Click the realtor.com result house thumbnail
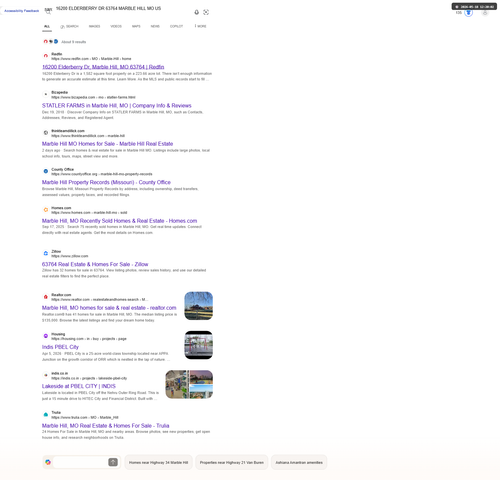500x480 pixels. pos(199,306)
